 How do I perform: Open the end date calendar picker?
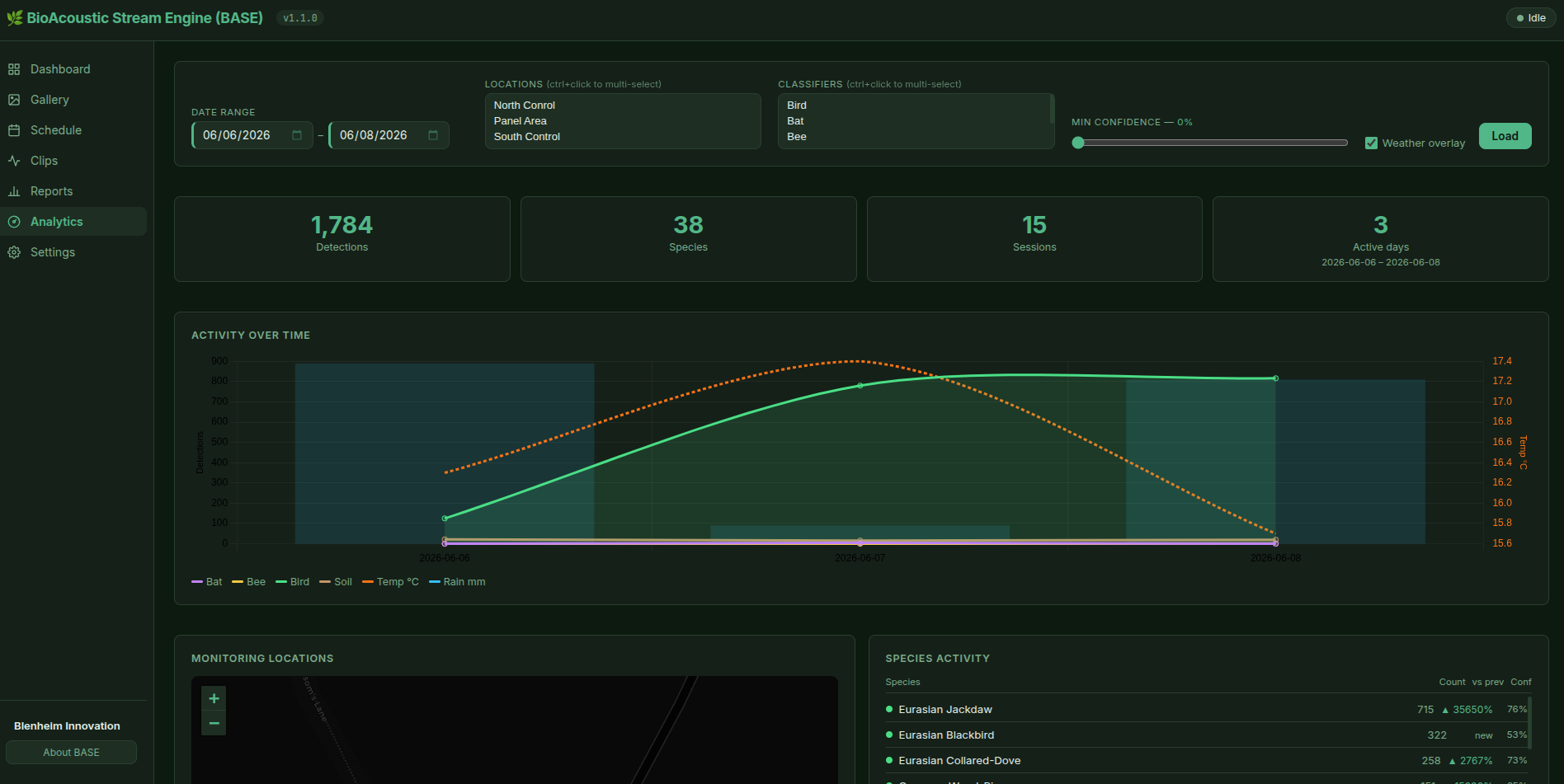433,135
